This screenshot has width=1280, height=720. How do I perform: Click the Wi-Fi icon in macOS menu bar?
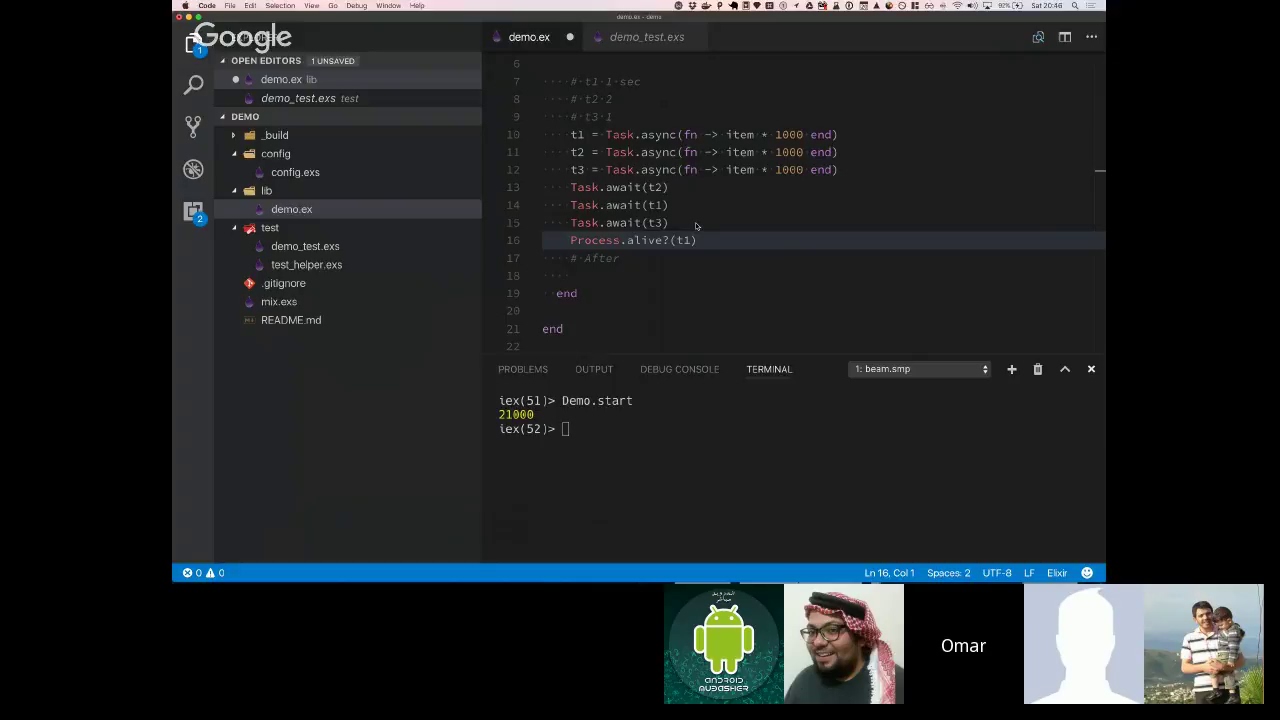[957, 6]
